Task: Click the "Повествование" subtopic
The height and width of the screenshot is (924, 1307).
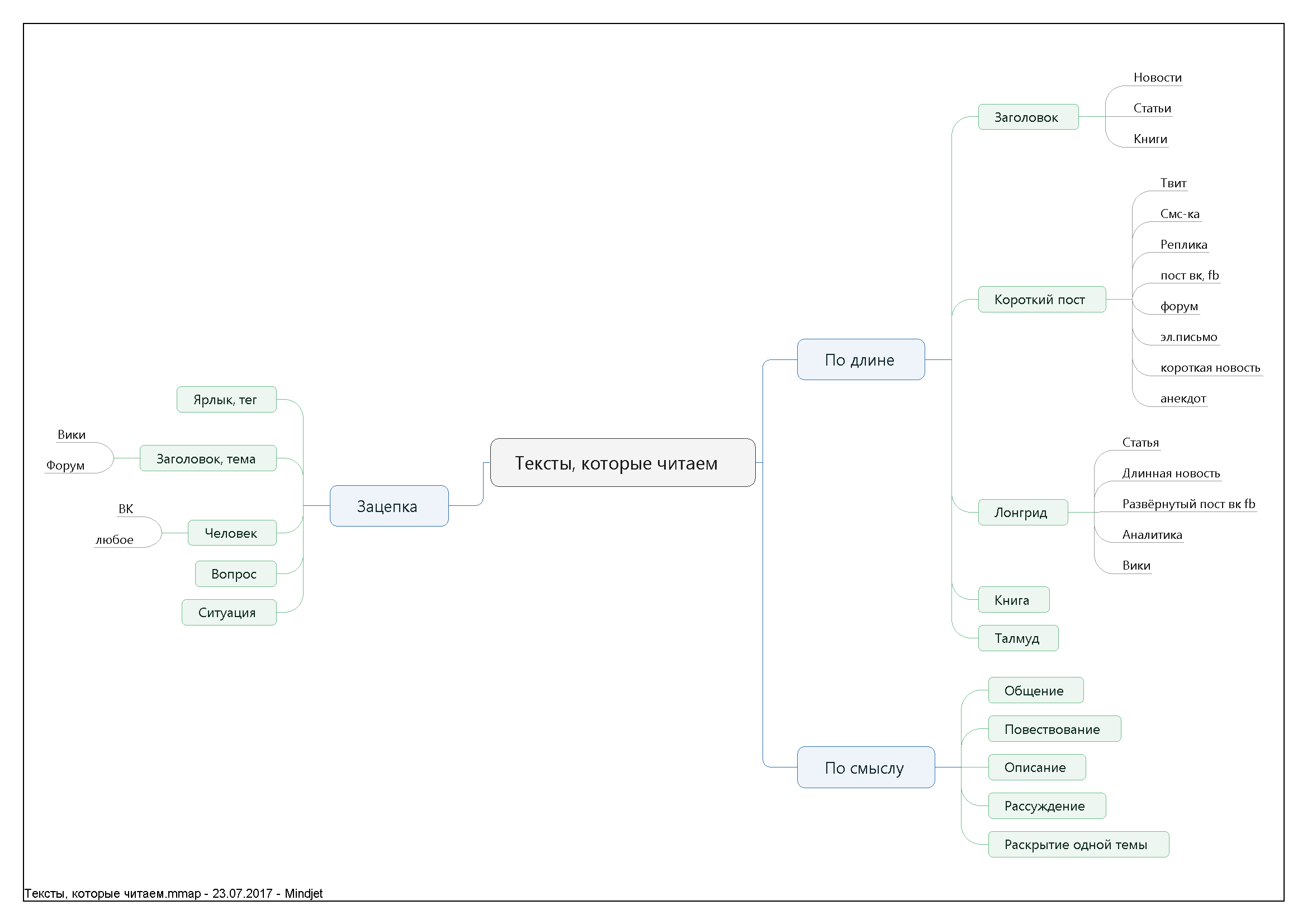Action: coord(1054,729)
